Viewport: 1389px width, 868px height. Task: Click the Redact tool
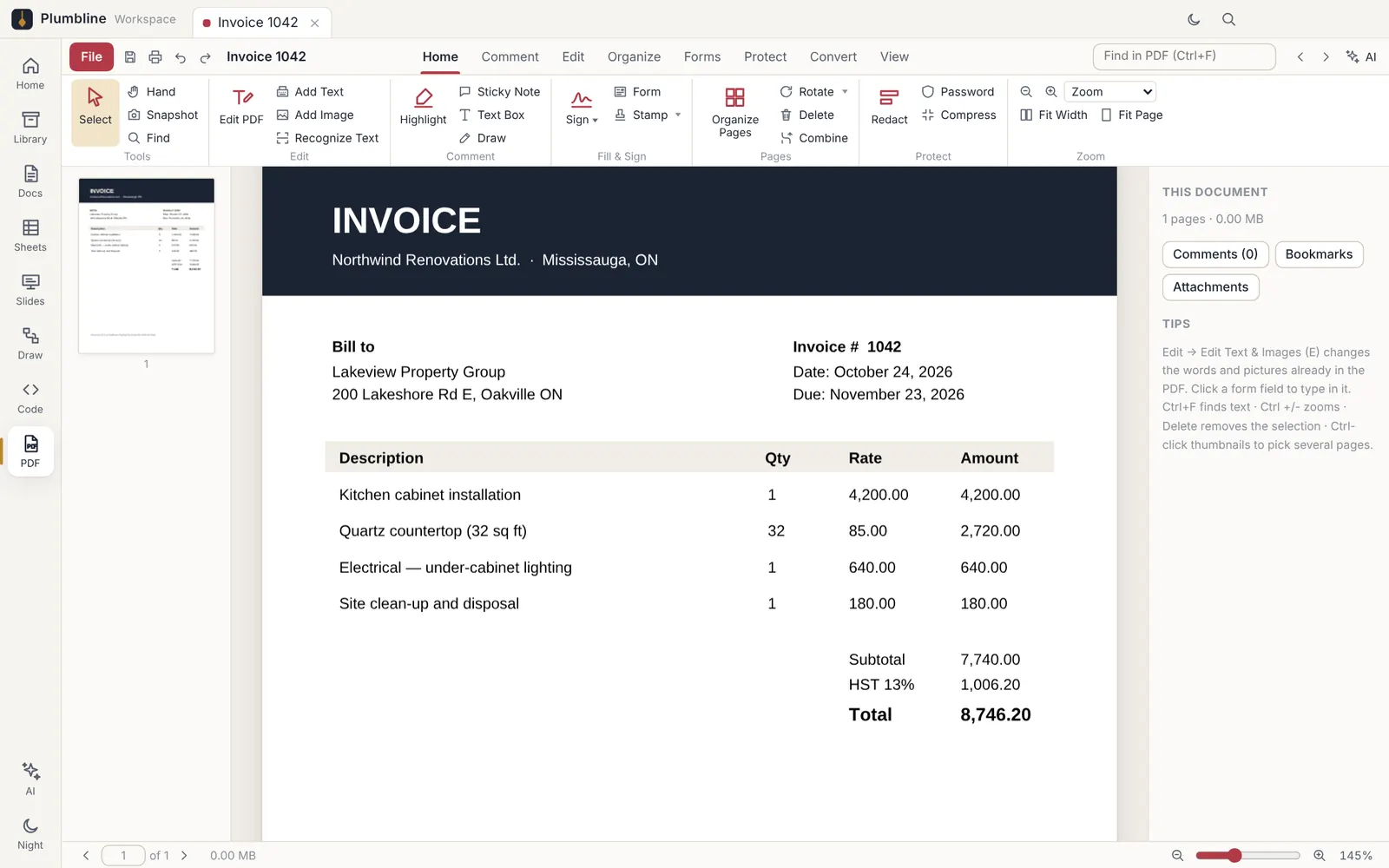point(889,107)
